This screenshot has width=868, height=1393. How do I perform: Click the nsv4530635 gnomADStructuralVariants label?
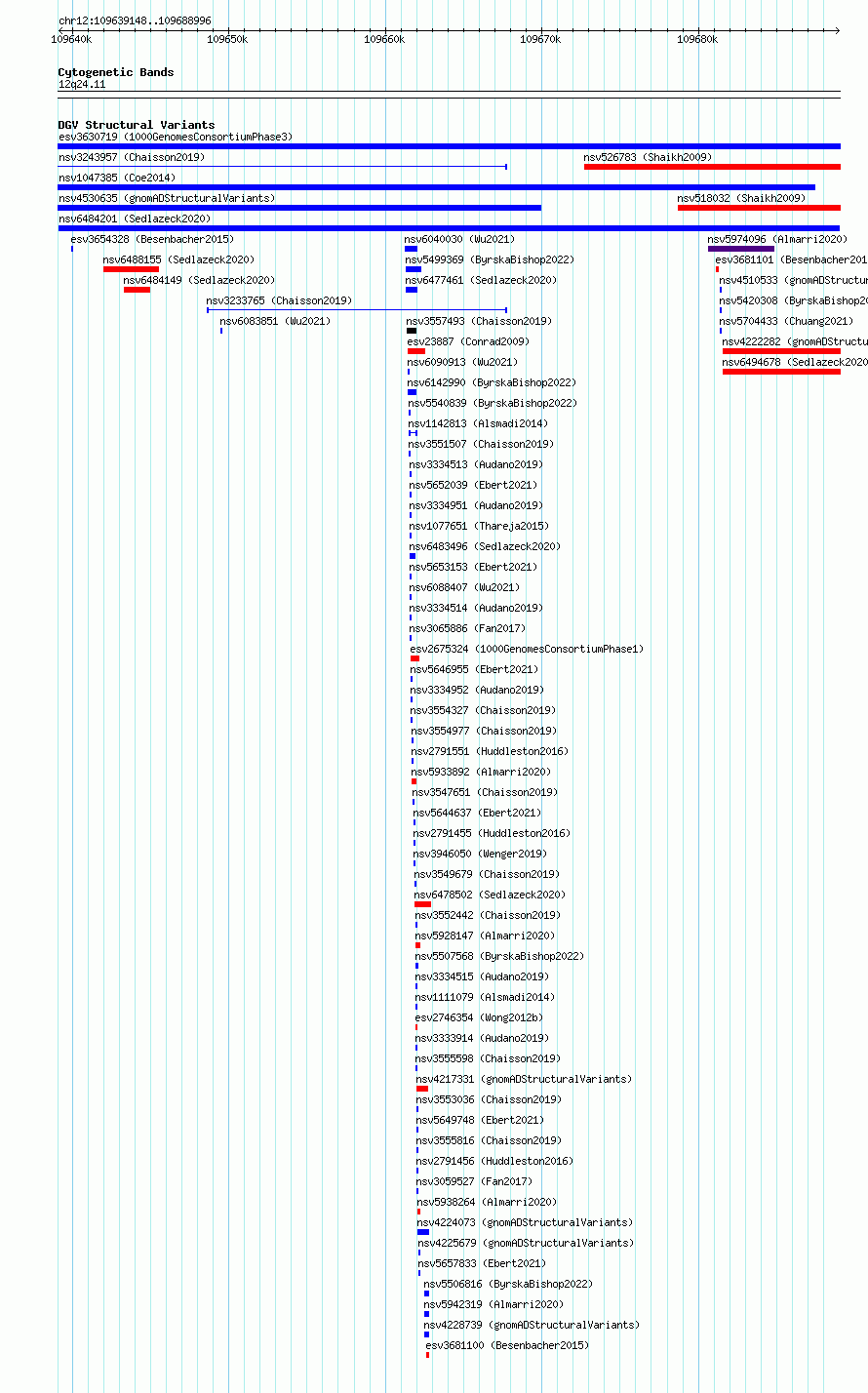(167, 198)
